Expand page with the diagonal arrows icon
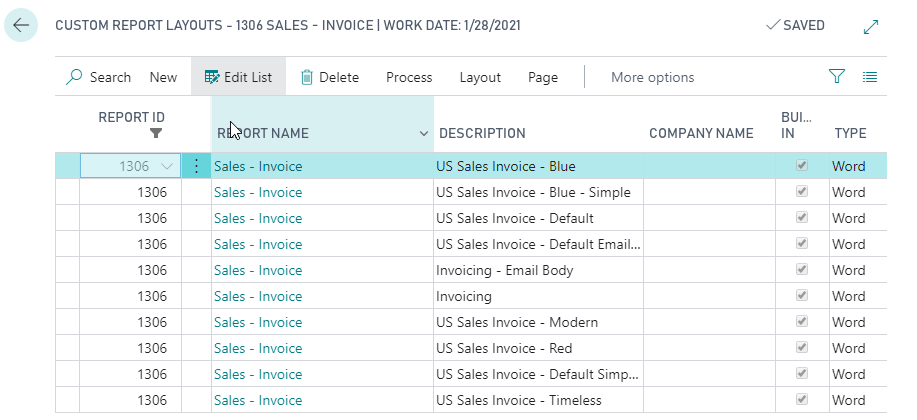 click(x=870, y=27)
